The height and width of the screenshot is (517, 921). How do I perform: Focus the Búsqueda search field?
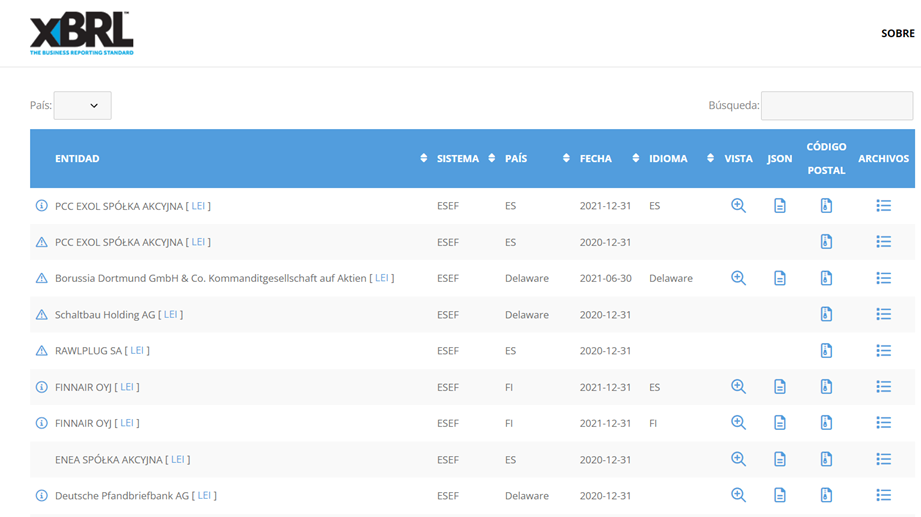click(x=836, y=105)
